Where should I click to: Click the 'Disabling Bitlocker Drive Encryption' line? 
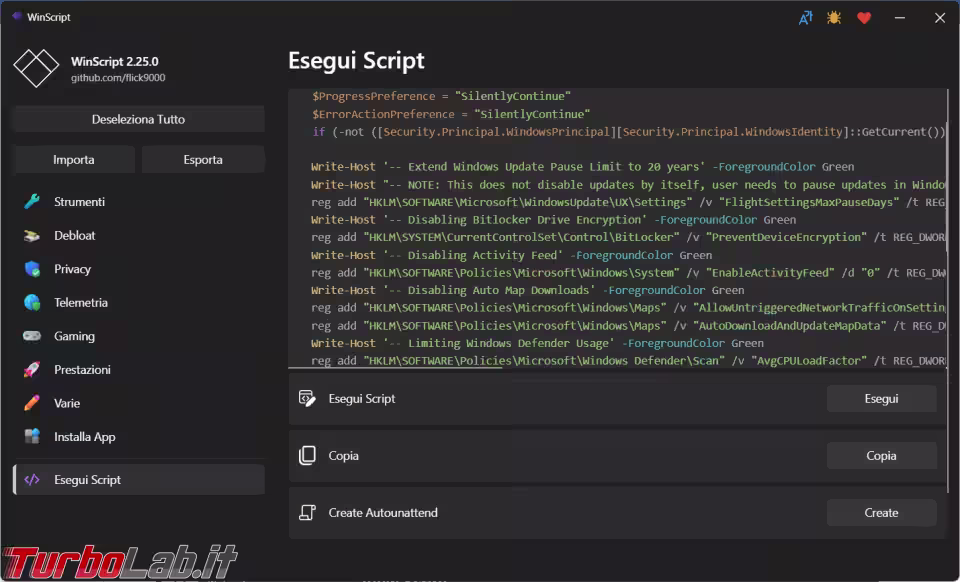pos(553,220)
